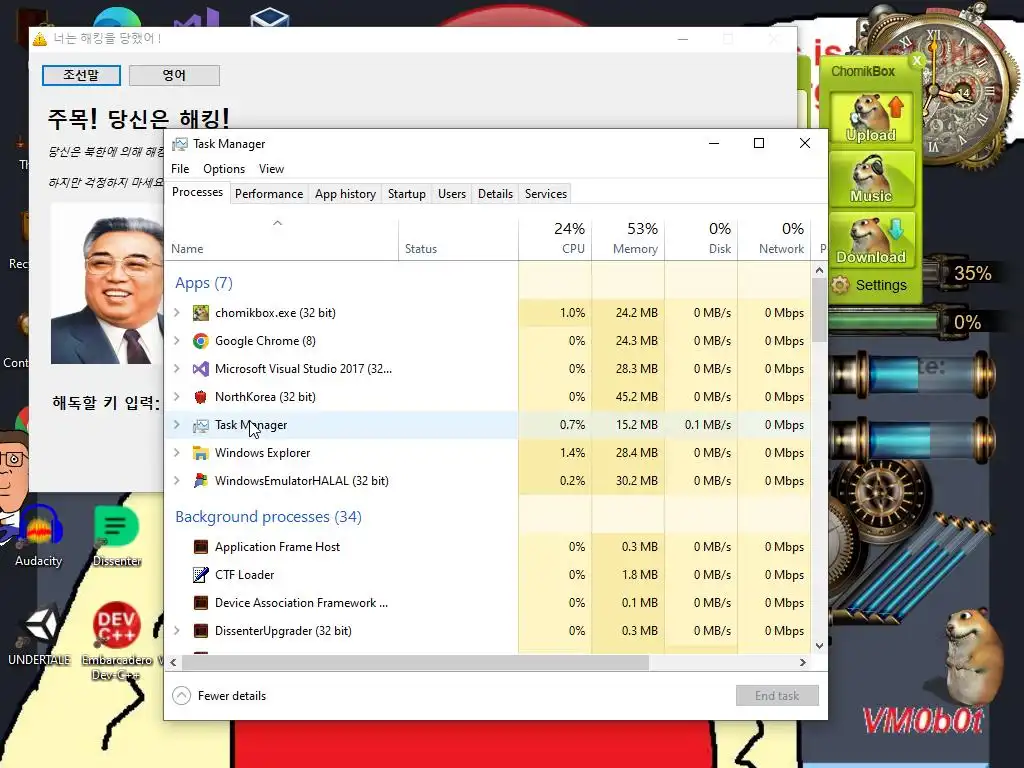Collapse to Fewer details view
The image size is (1024, 768).
[x=219, y=696]
